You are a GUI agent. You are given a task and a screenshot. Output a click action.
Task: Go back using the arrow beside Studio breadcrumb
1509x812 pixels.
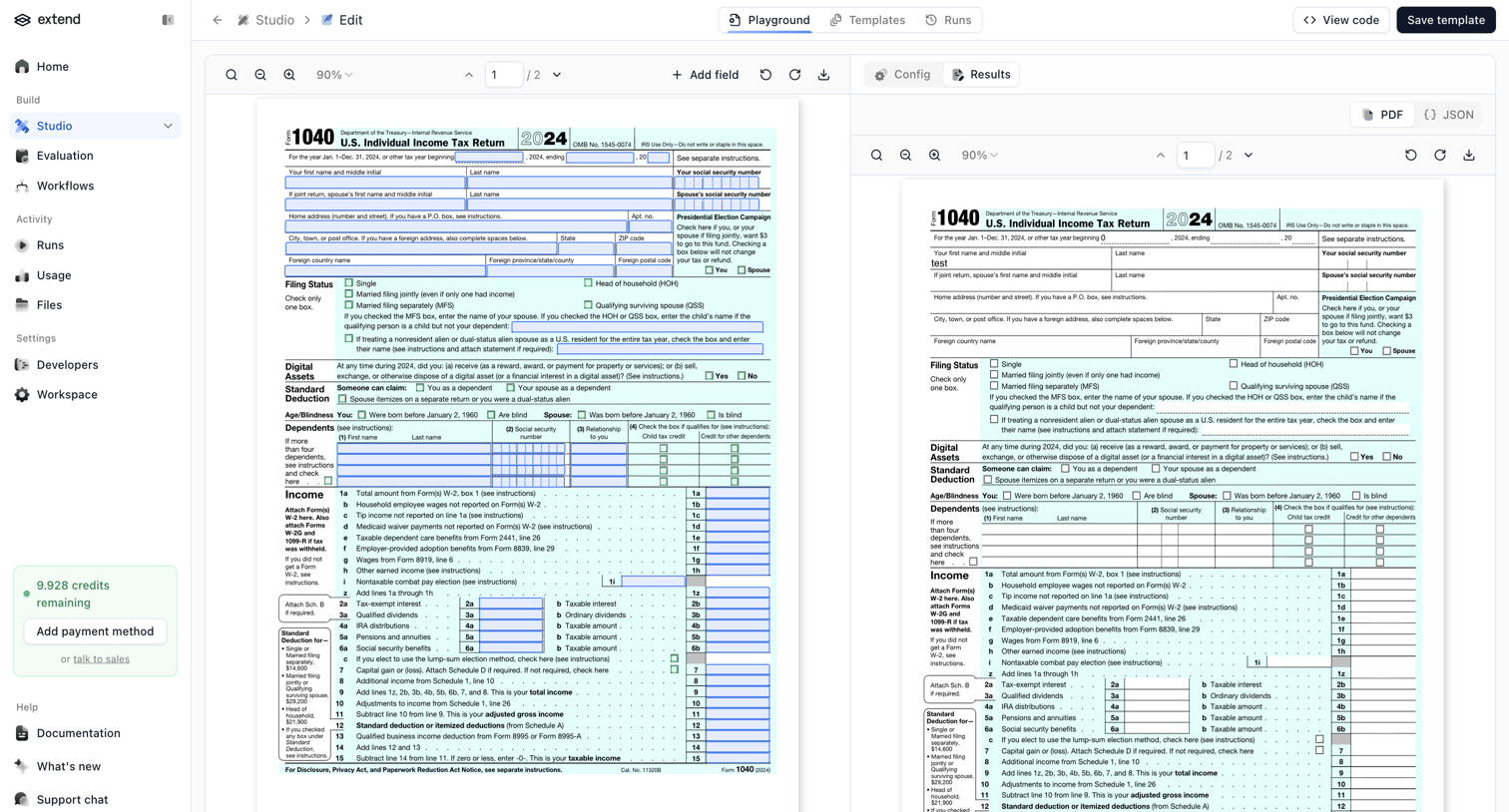tap(218, 20)
